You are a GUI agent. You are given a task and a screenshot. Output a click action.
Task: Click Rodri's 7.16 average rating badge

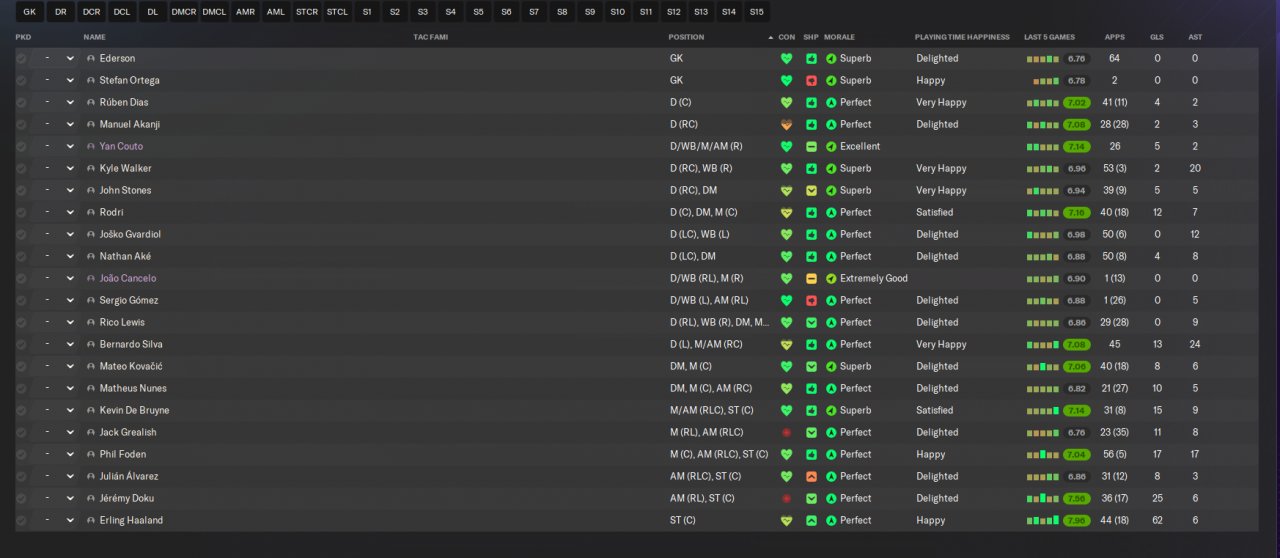point(1076,212)
